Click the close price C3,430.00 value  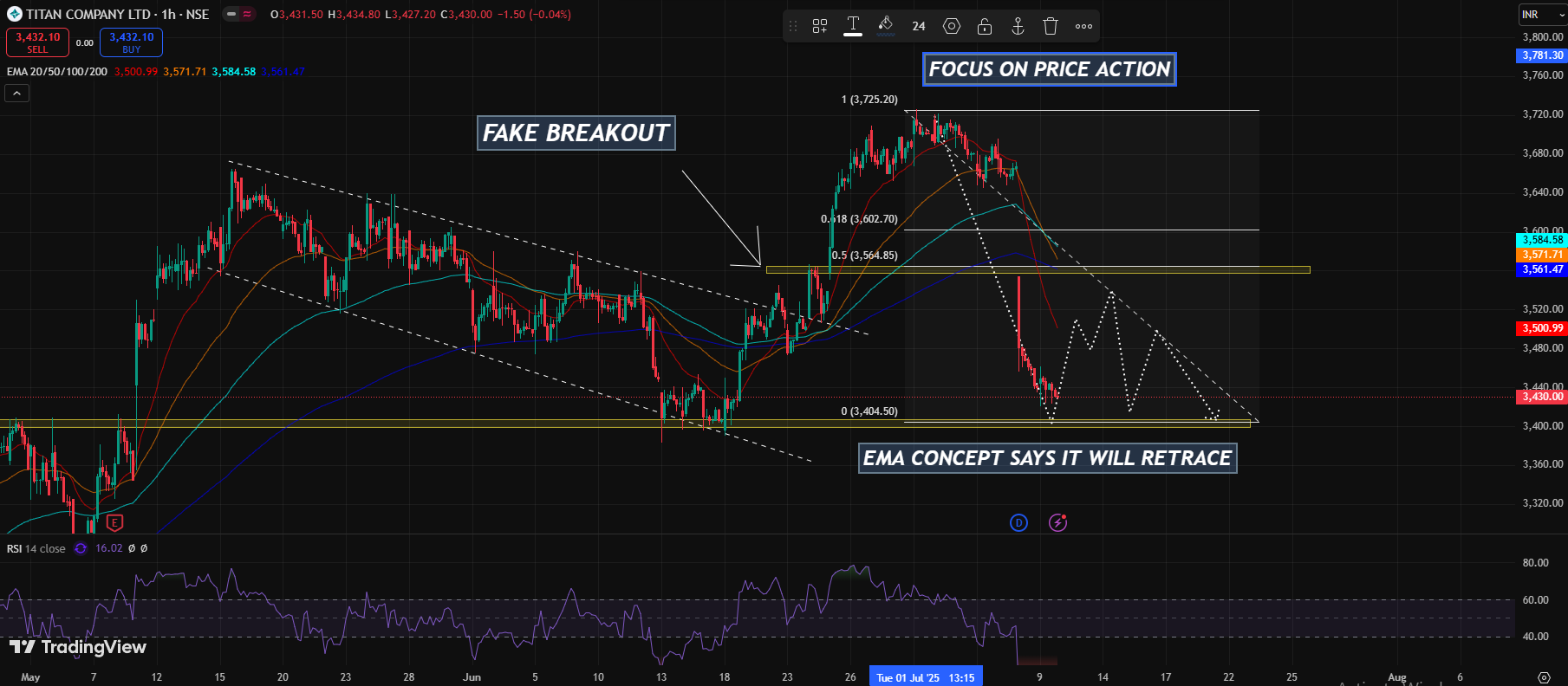tap(466, 15)
